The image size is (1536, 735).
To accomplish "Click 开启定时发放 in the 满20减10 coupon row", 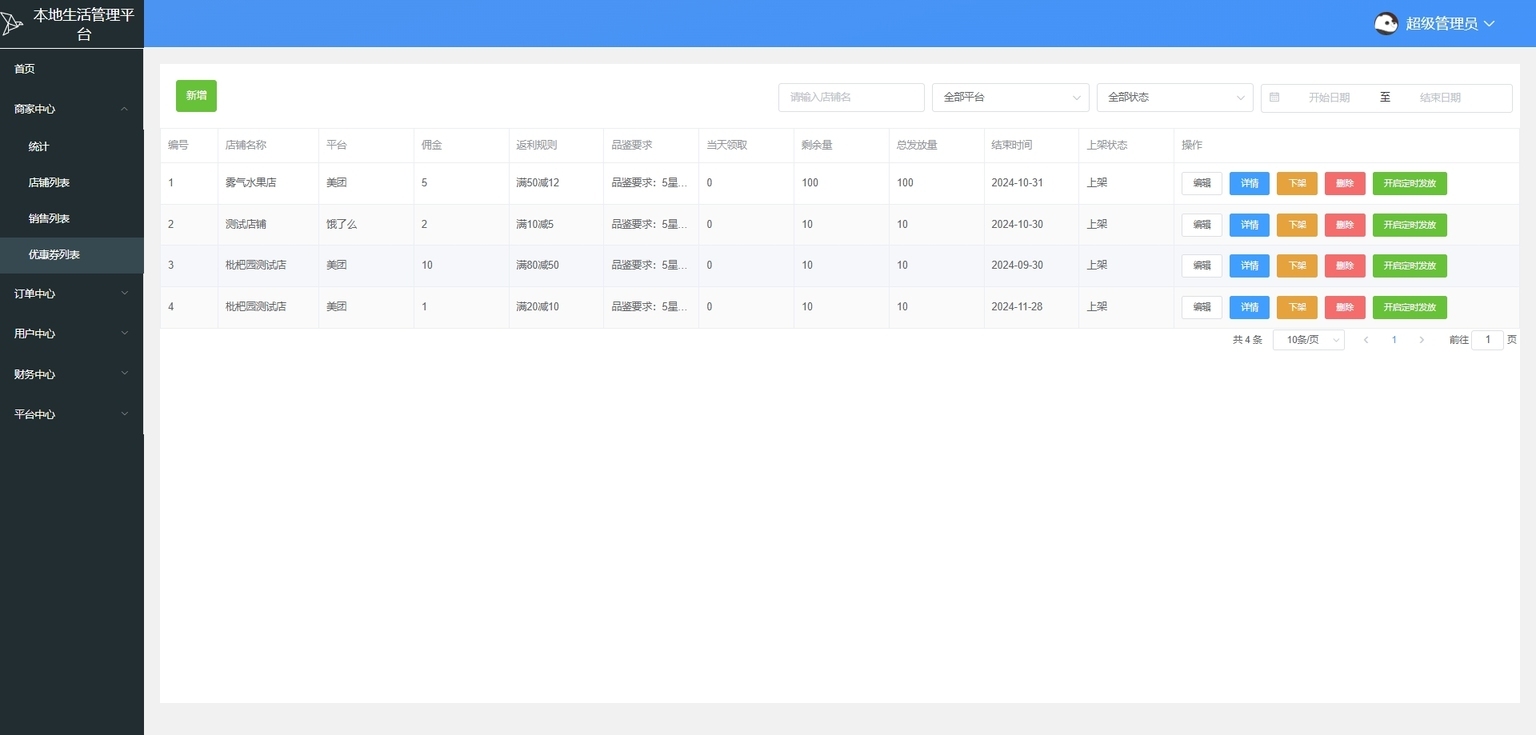I will click(1410, 307).
